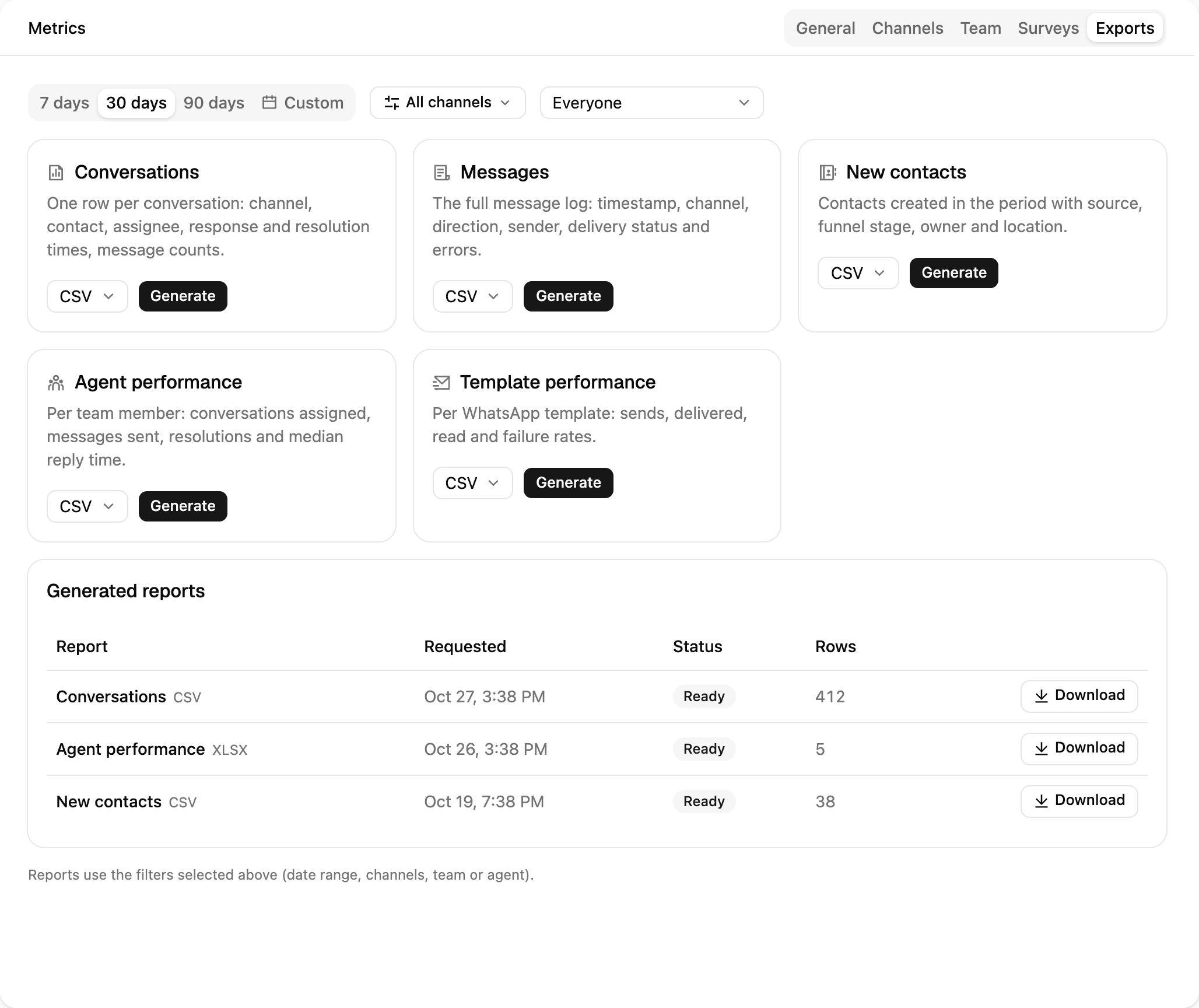
Task: Open the Surveys tab
Action: click(1048, 28)
